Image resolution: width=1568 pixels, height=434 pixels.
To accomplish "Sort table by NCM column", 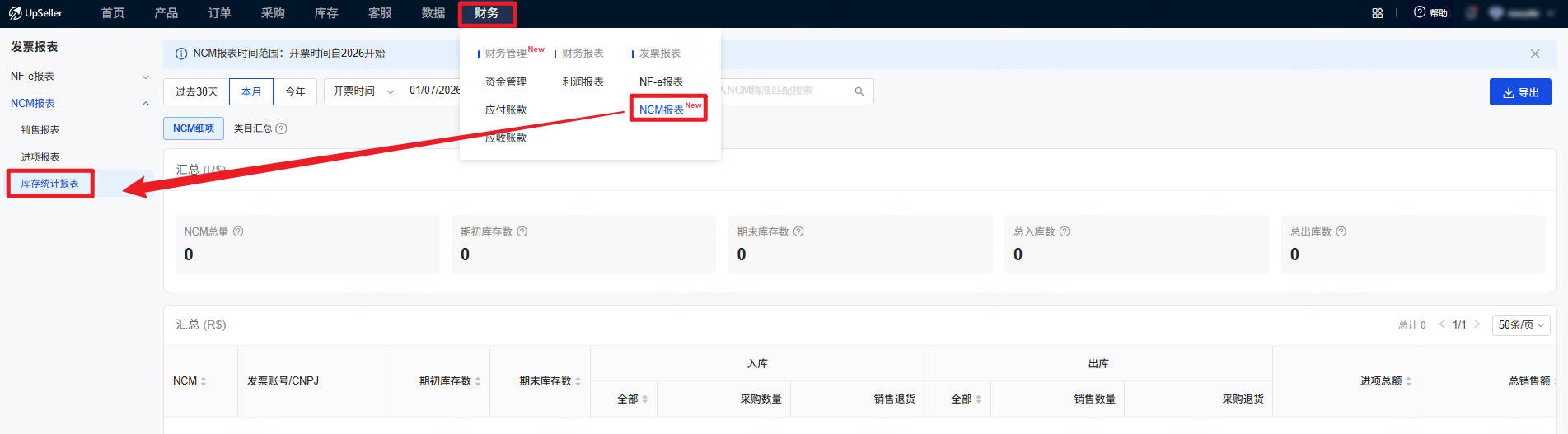I will tap(204, 381).
